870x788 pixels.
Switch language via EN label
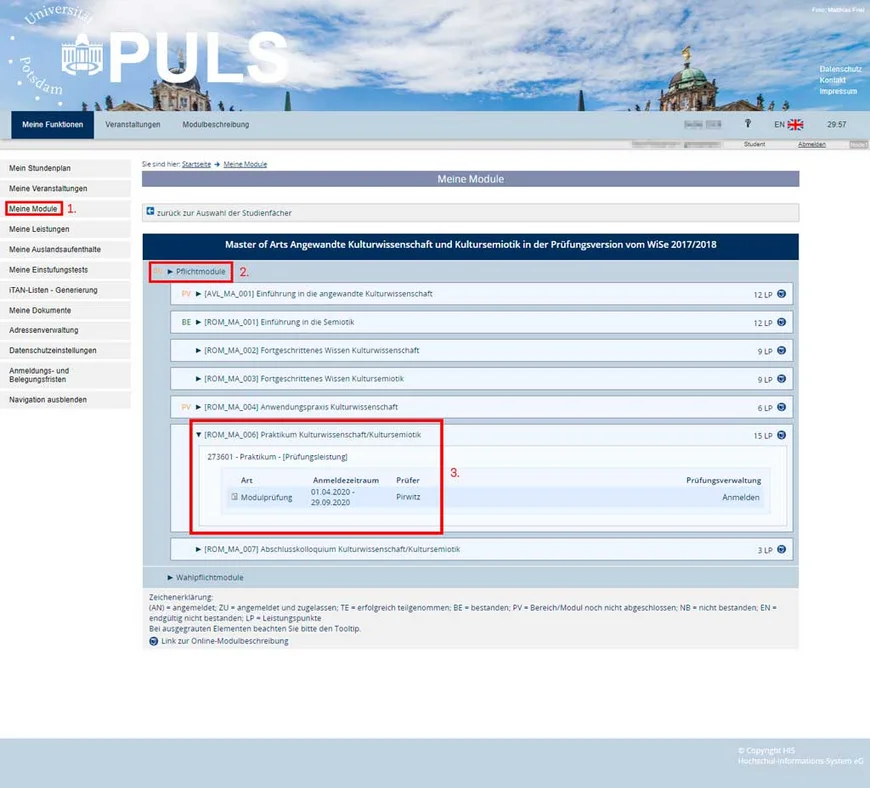(779, 125)
